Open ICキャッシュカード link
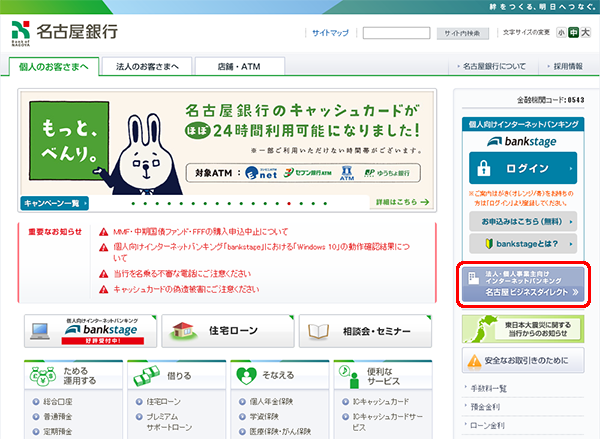The width and height of the screenshot is (600, 439). tap(381, 401)
